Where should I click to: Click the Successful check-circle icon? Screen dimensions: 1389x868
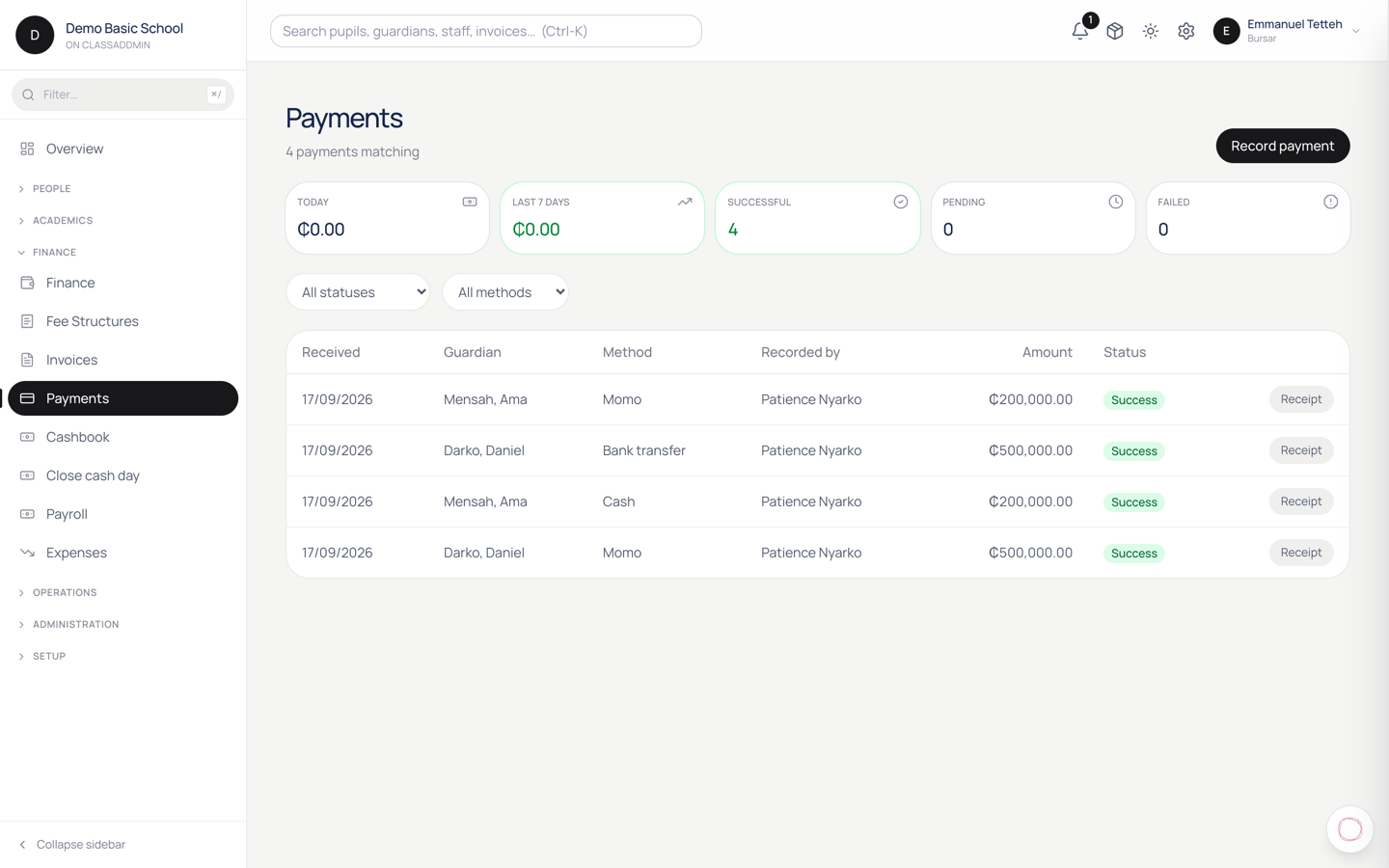[x=900, y=202]
